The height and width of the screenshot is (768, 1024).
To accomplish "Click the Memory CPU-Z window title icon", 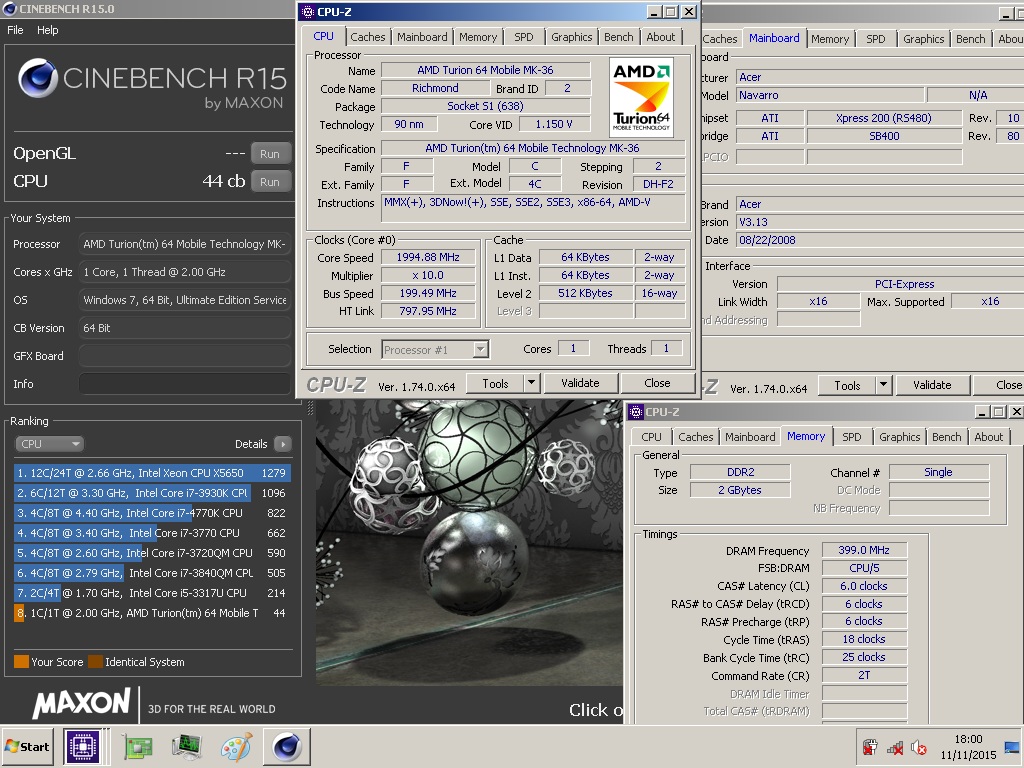I will click(x=637, y=412).
